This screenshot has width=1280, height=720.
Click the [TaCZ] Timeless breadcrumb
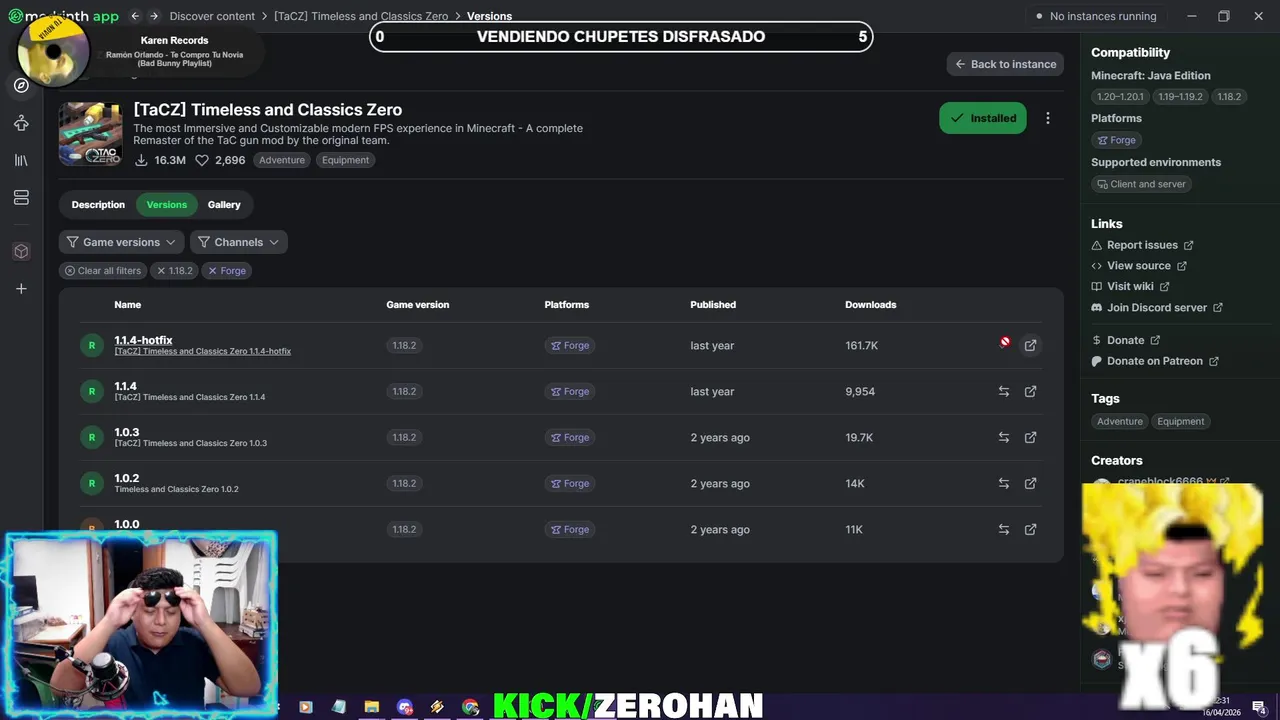(361, 16)
